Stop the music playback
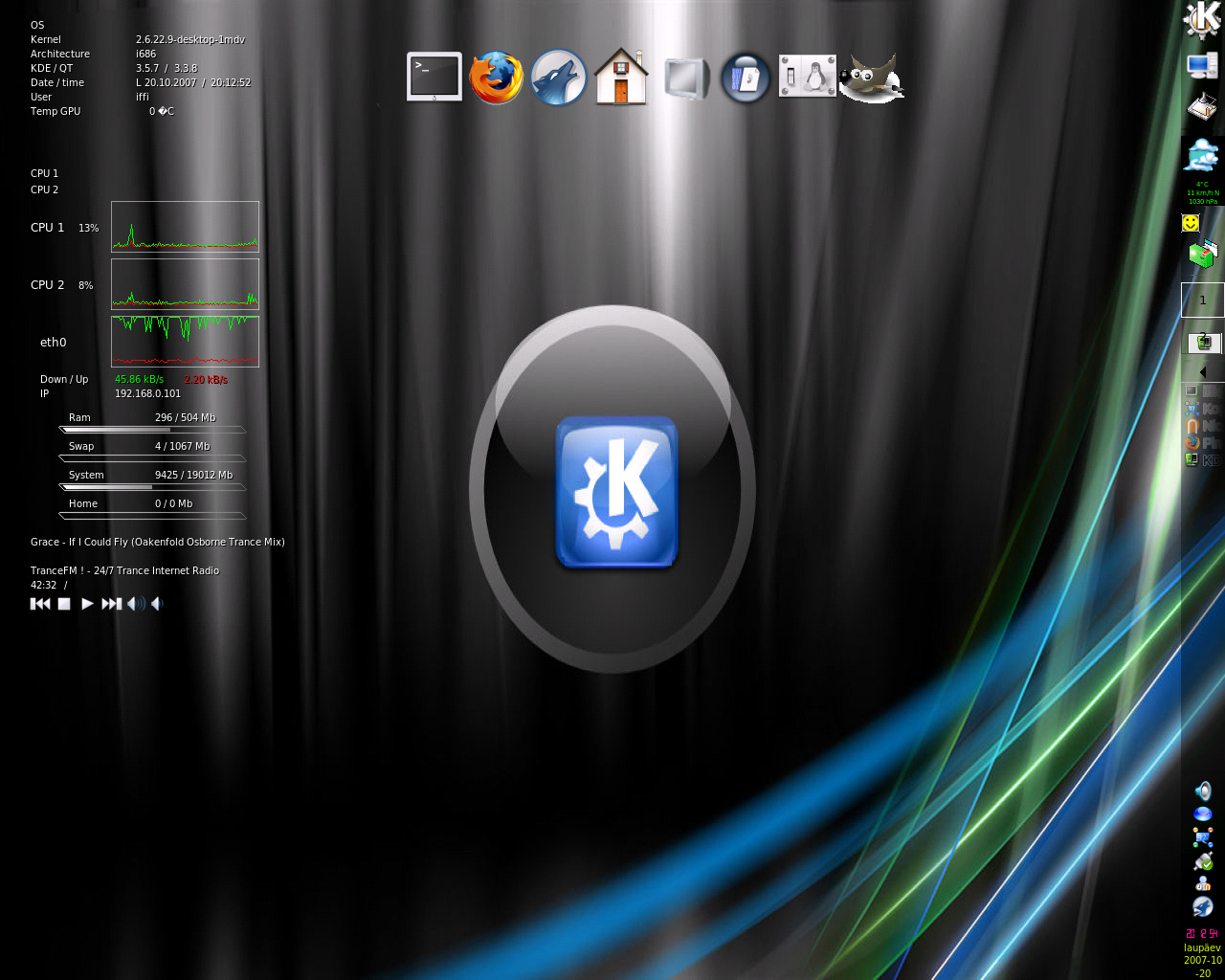Image resolution: width=1225 pixels, height=980 pixels. pos(64,604)
